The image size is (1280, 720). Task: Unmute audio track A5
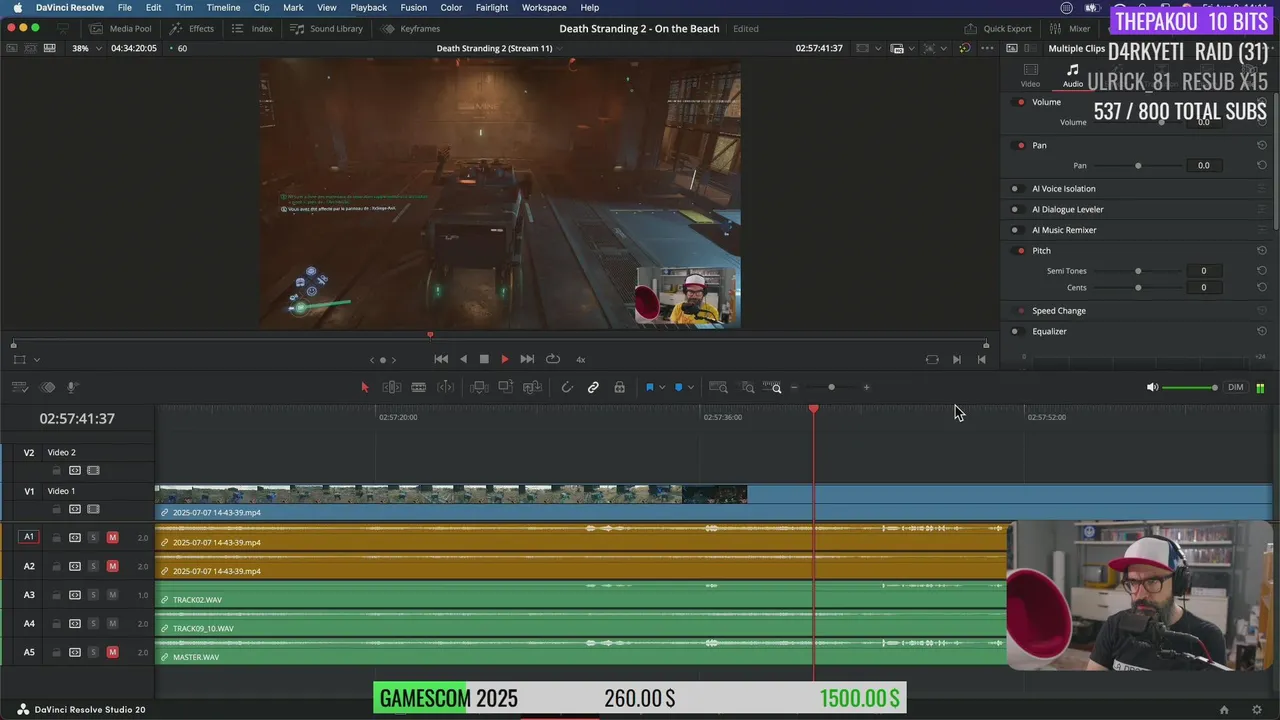[x=112, y=652]
